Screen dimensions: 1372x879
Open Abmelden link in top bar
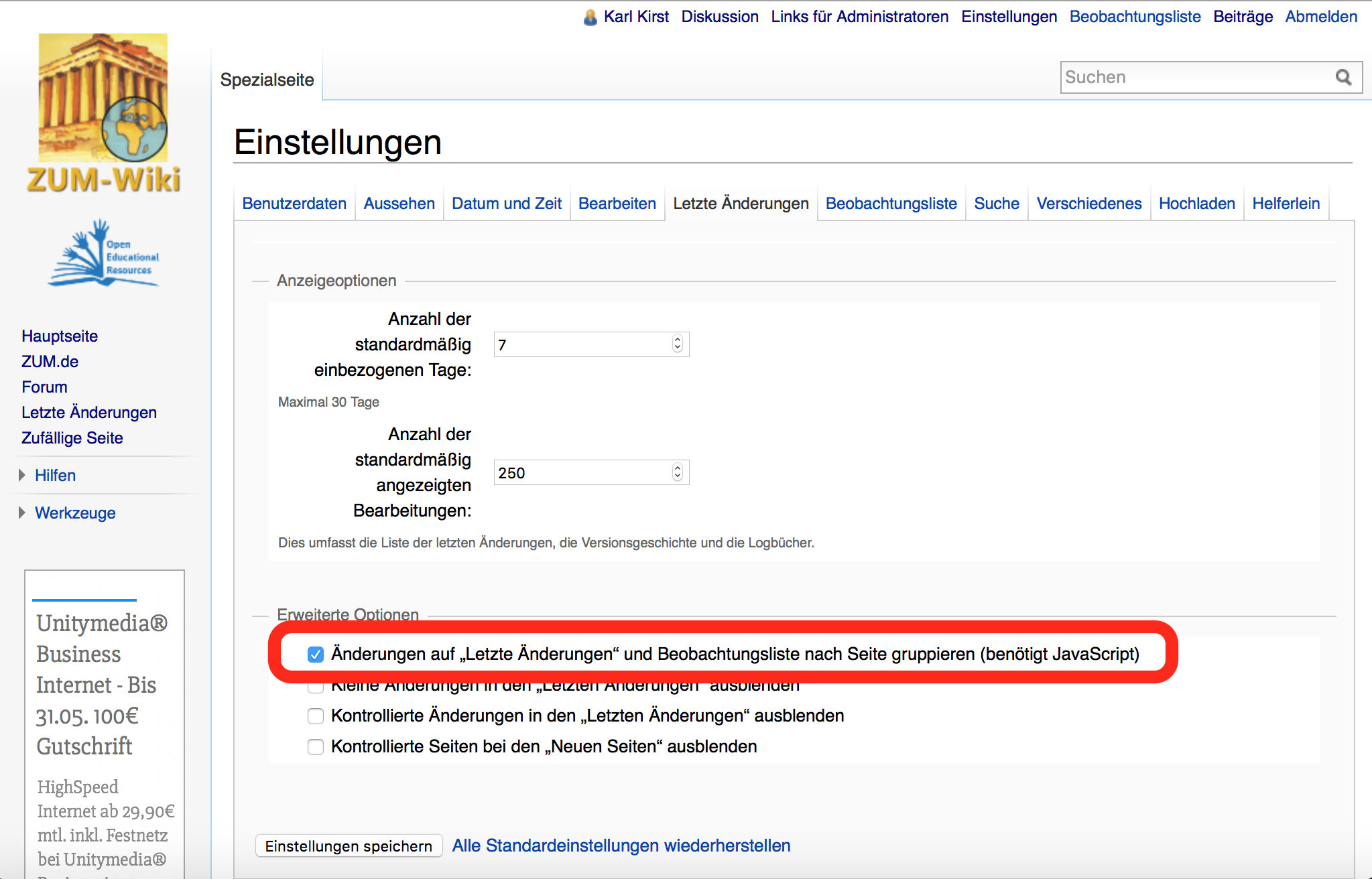[1320, 17]
